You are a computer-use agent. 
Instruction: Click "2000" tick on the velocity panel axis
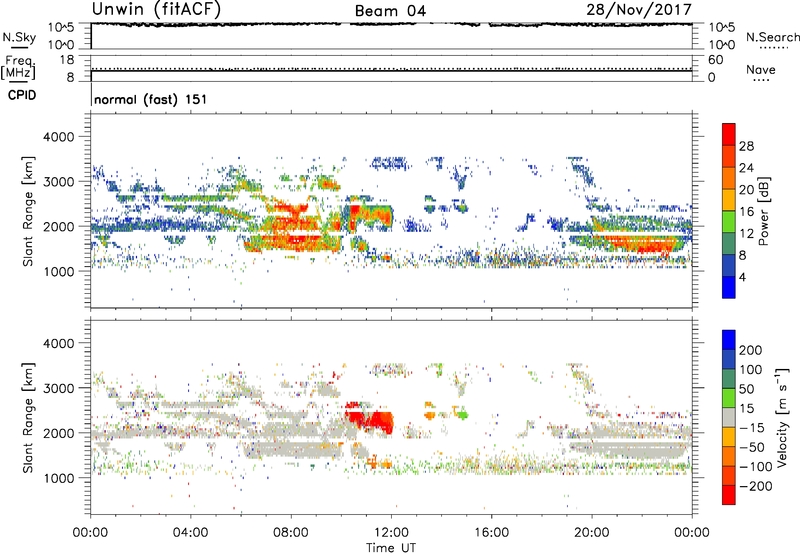[x=58, y=433]
